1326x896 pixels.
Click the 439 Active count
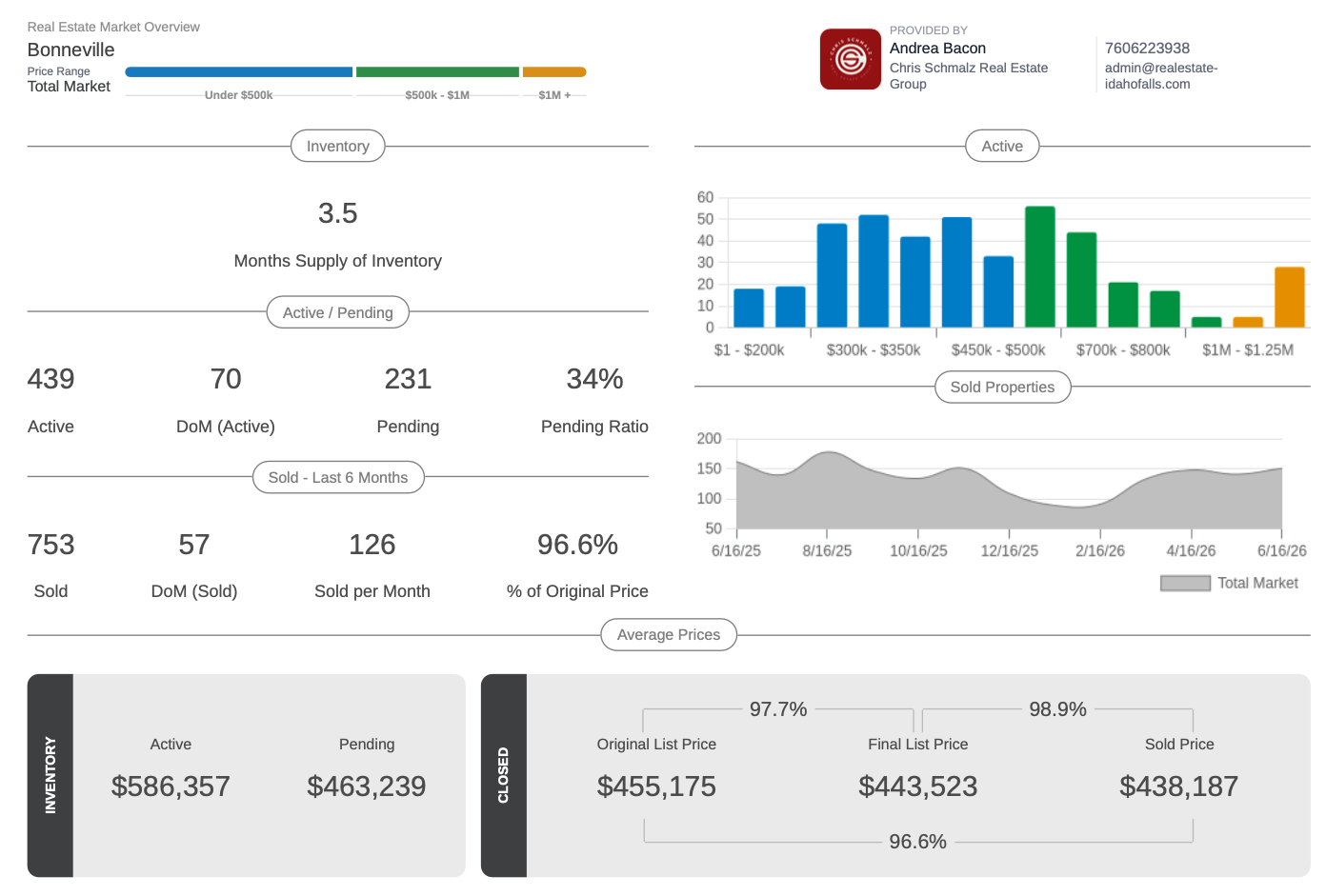pyautogui.click(x=50, y=379)
